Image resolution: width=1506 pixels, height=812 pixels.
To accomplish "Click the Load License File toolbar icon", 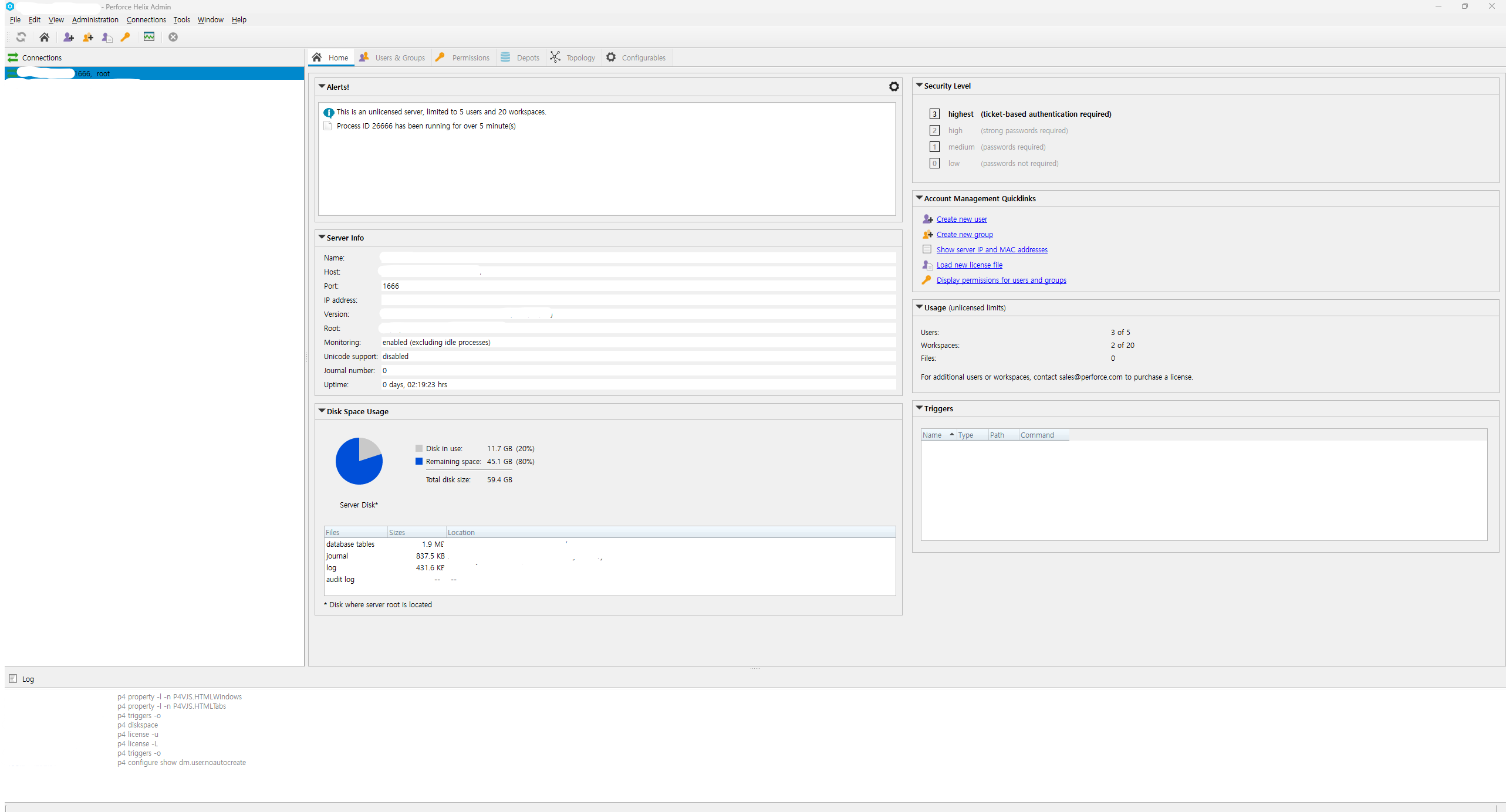I will point(107,37).
